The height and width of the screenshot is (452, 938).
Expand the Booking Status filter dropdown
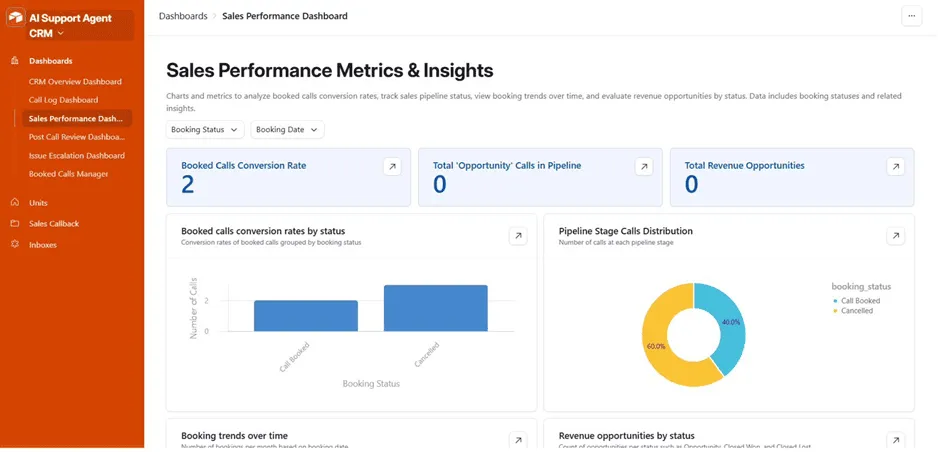coord(205,130)
